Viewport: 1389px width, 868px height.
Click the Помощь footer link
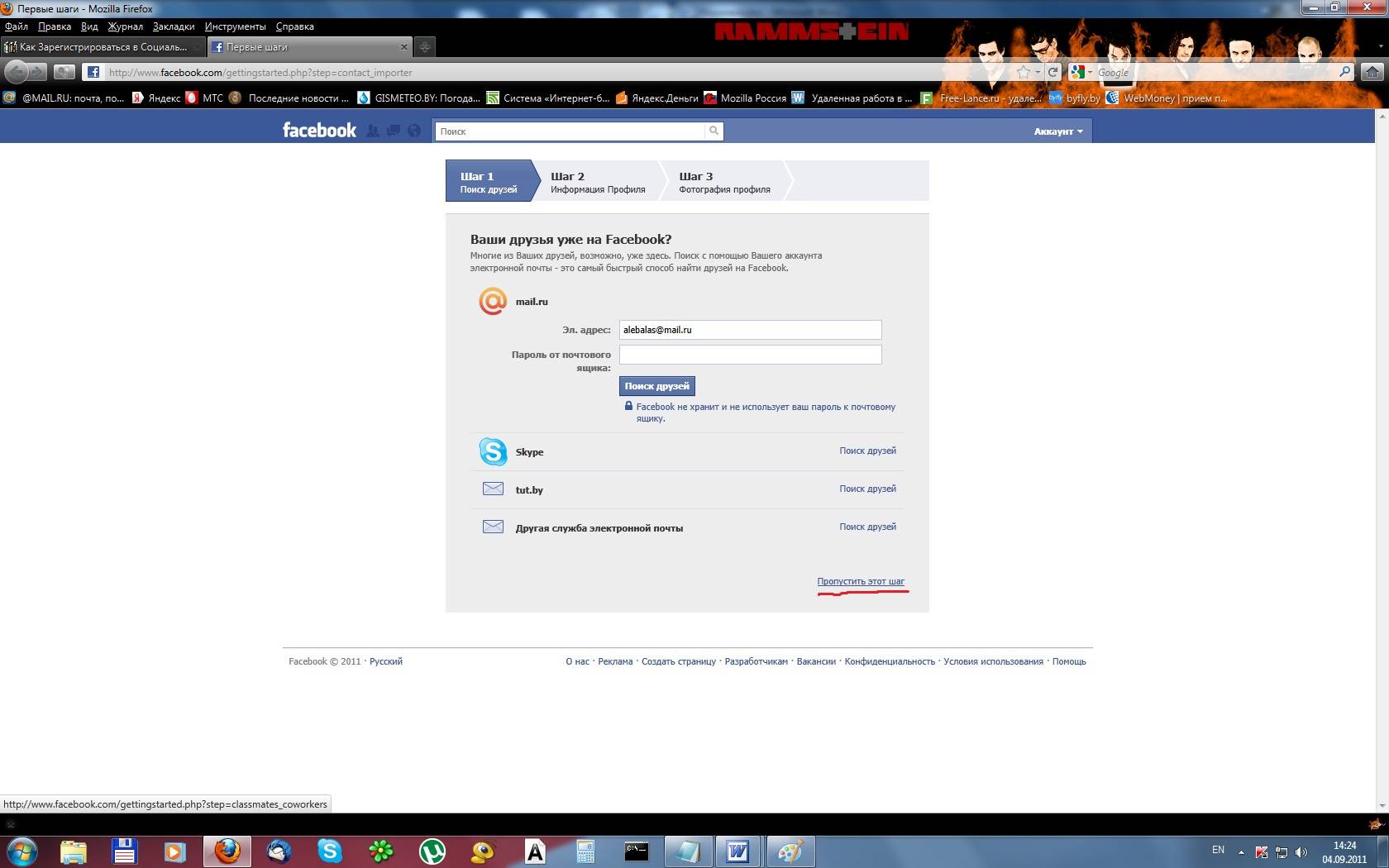click(x=1069, y=661)
